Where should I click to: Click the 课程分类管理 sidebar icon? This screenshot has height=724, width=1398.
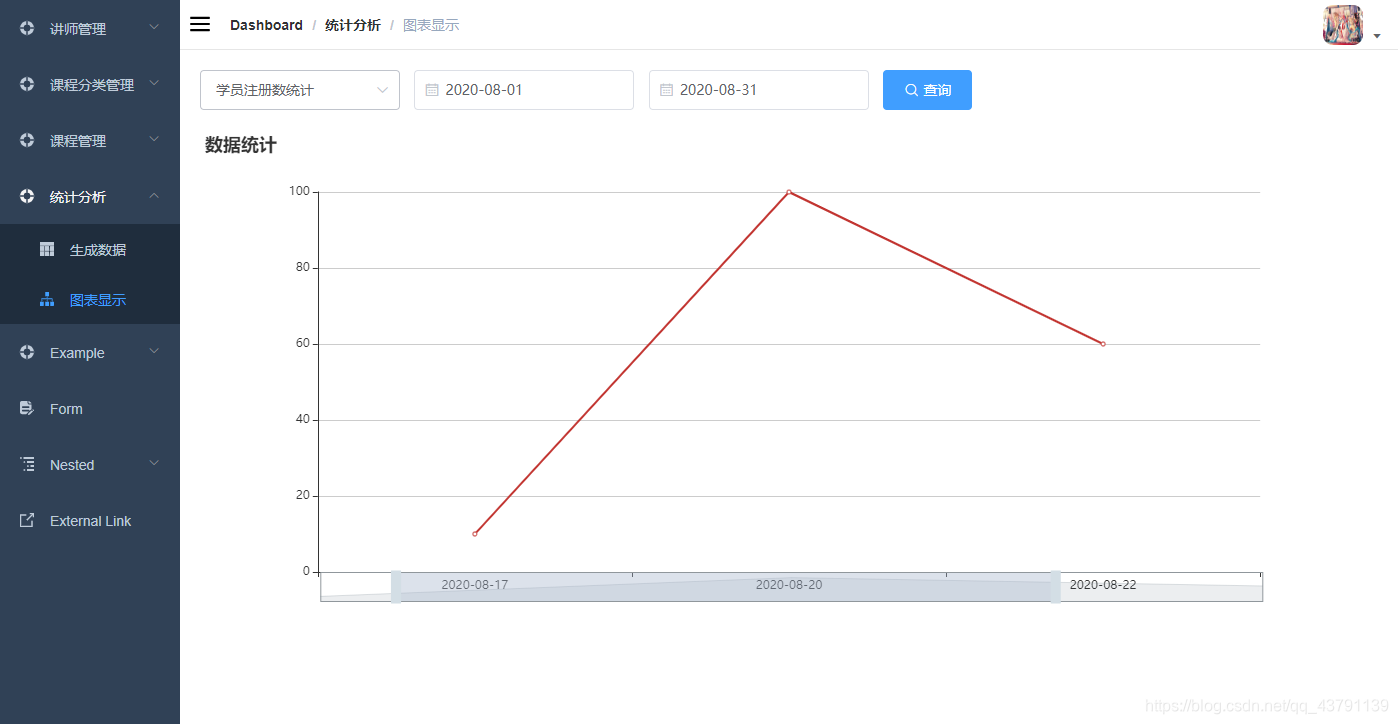[x=27, y=84]
